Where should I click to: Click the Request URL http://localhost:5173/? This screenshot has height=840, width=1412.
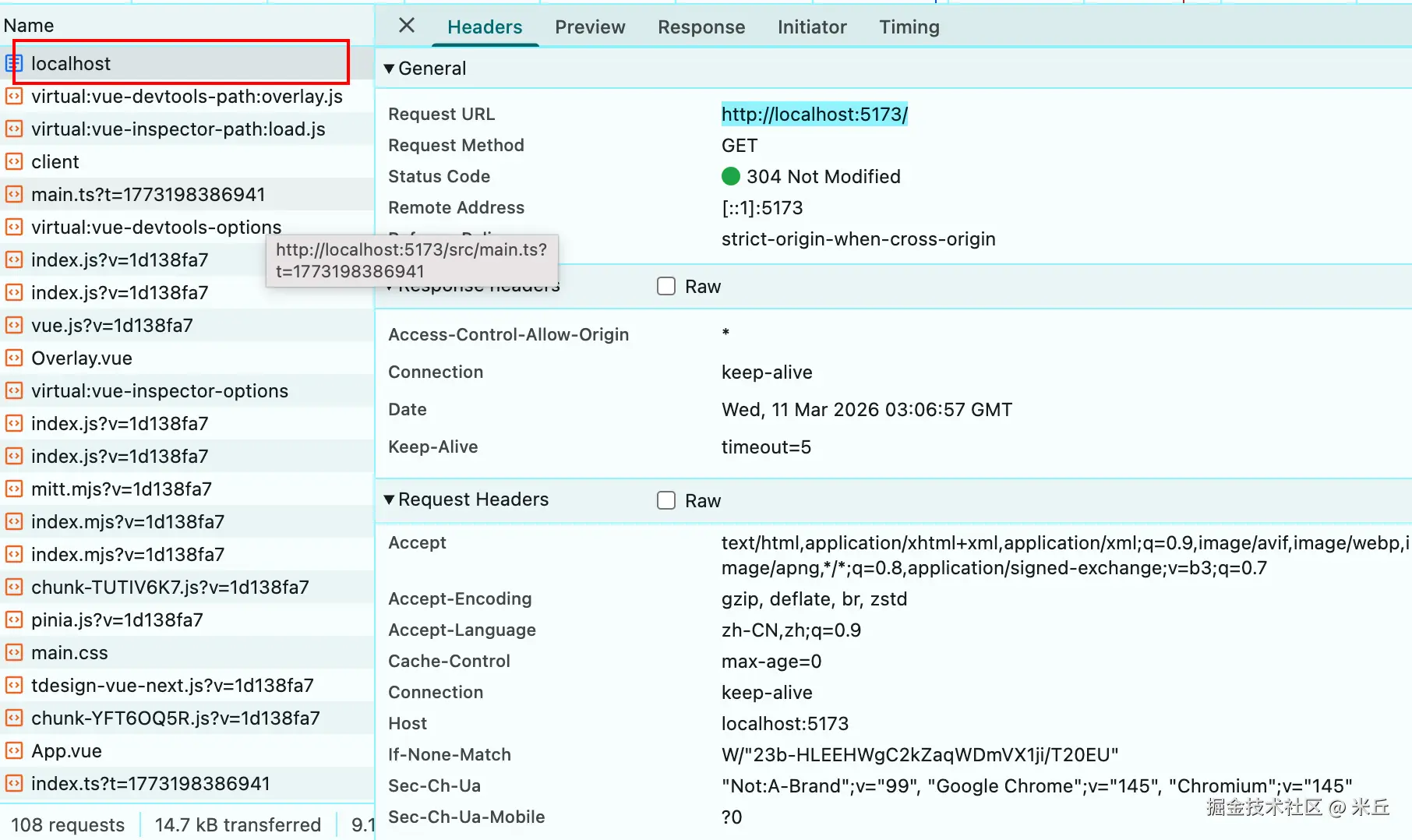click(x=814, y=115)
